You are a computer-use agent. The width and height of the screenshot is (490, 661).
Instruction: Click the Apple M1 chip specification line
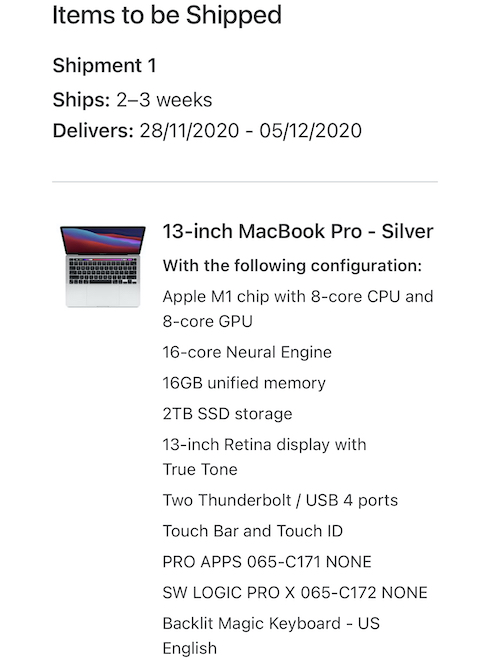[x=298, y=297]
